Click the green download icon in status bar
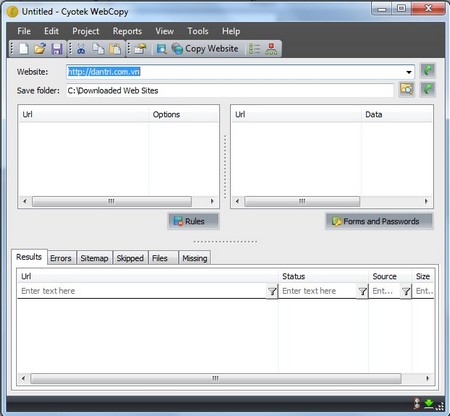 pos(429,404)
